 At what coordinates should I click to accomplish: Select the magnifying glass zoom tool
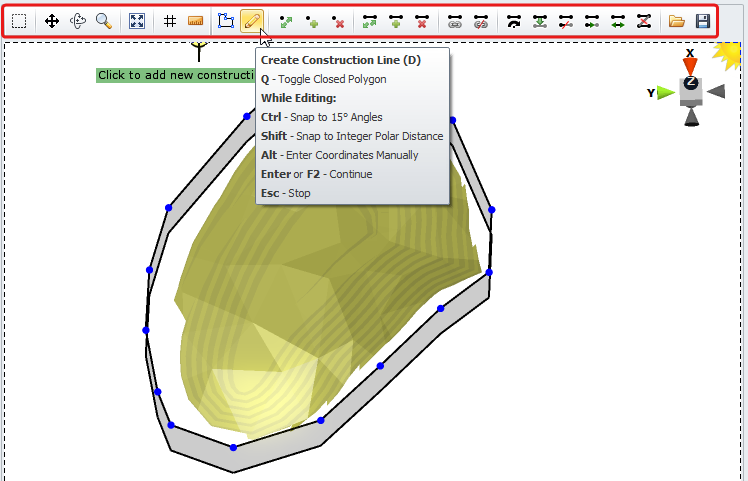(104, 21)
